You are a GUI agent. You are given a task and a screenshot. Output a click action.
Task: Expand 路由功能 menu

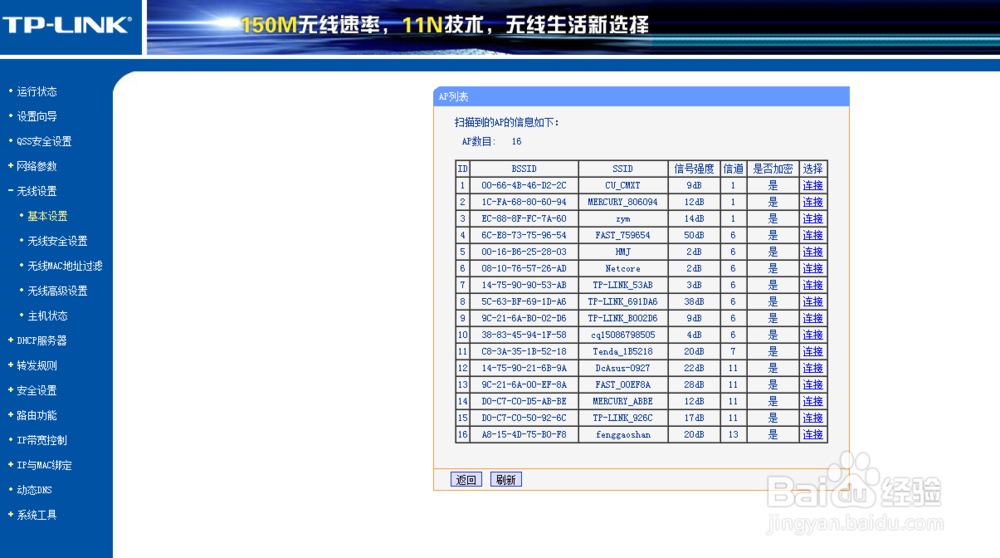point(36,415)
